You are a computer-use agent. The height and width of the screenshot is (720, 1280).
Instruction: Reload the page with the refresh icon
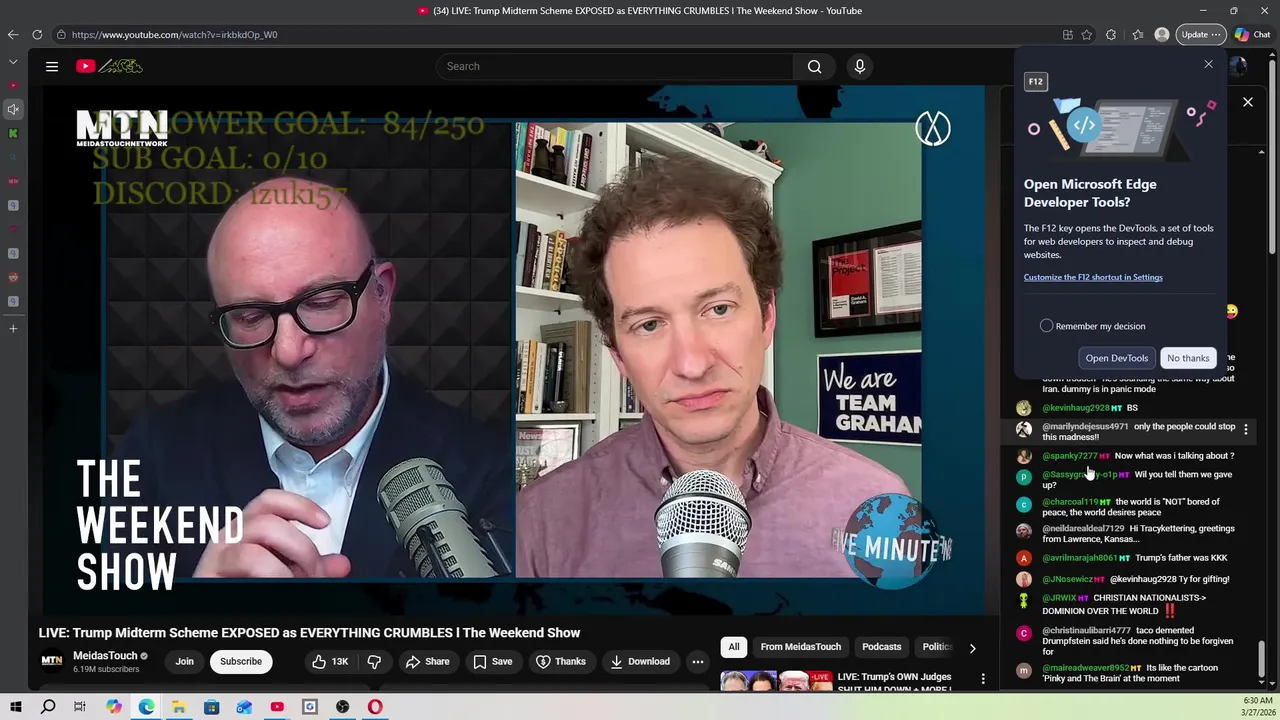(x=37, y=34)
